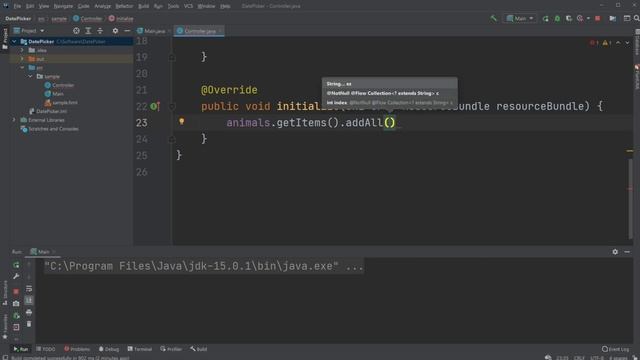The height and width of the screenshot is (360, 640).
Task: Click the override gutter icon on line 22
Action: pyautogui.click(x=155, y=107)
